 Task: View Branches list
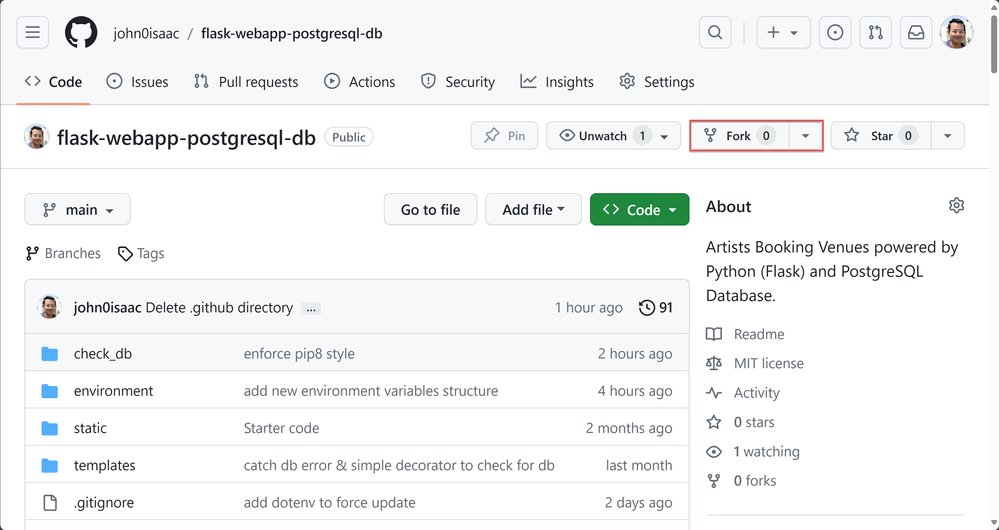(x=63, y=254)
